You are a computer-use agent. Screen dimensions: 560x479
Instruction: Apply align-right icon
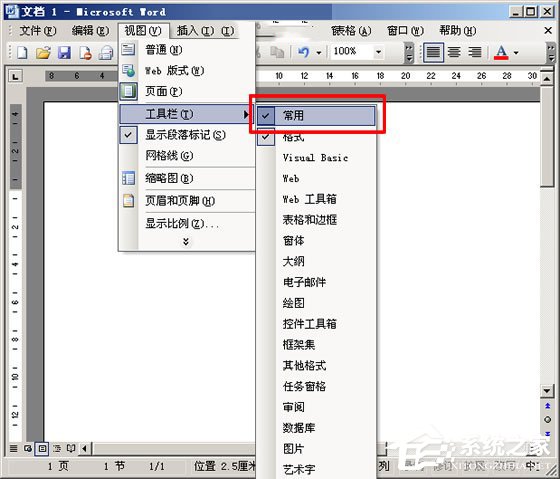(x=475, y=53)
